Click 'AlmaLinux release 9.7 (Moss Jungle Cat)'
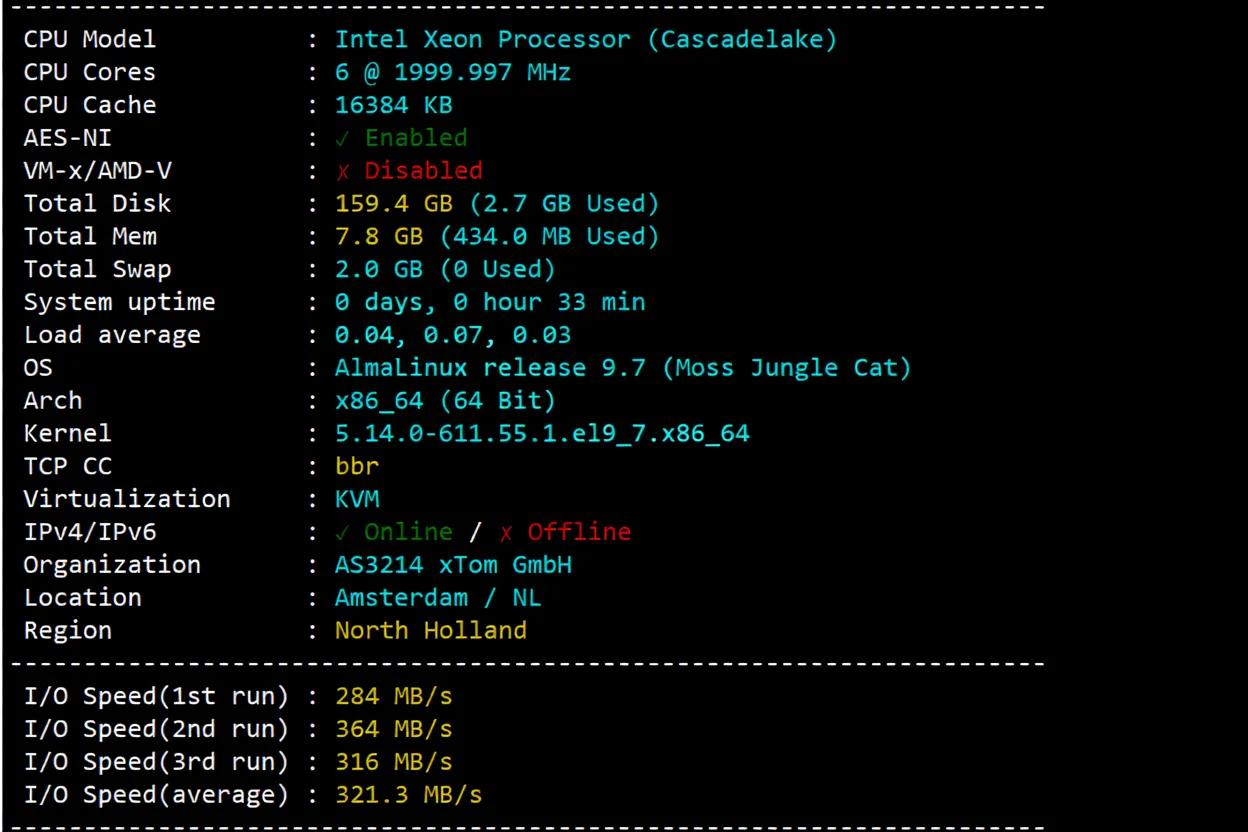 pyautogui.click(x=623, y=368)
